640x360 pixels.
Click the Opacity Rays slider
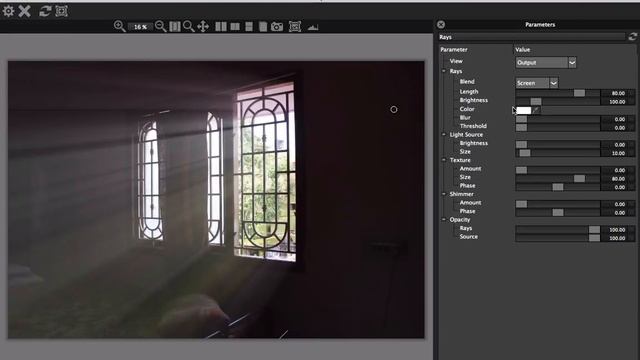558,229
